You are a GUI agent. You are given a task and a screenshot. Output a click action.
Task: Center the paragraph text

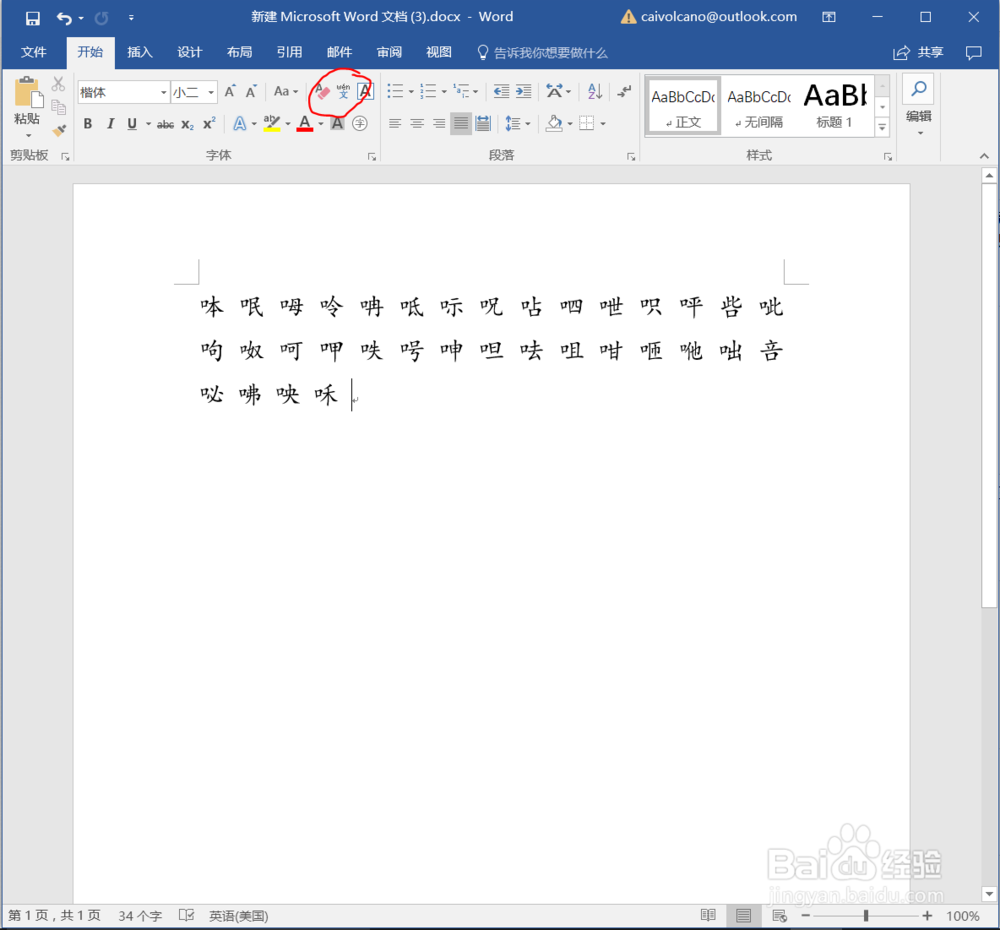[417, 124]
